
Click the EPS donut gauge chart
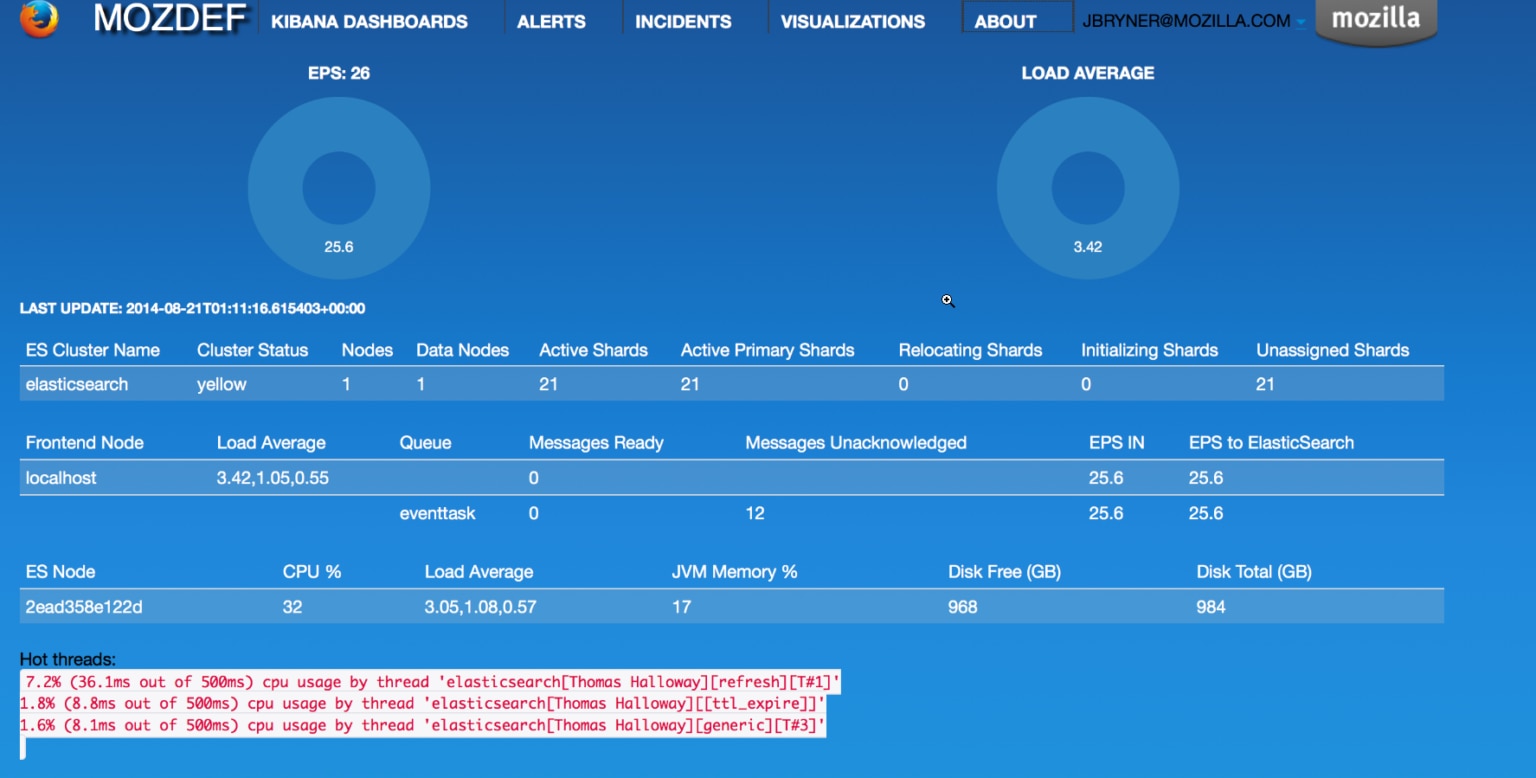[339, 188]
